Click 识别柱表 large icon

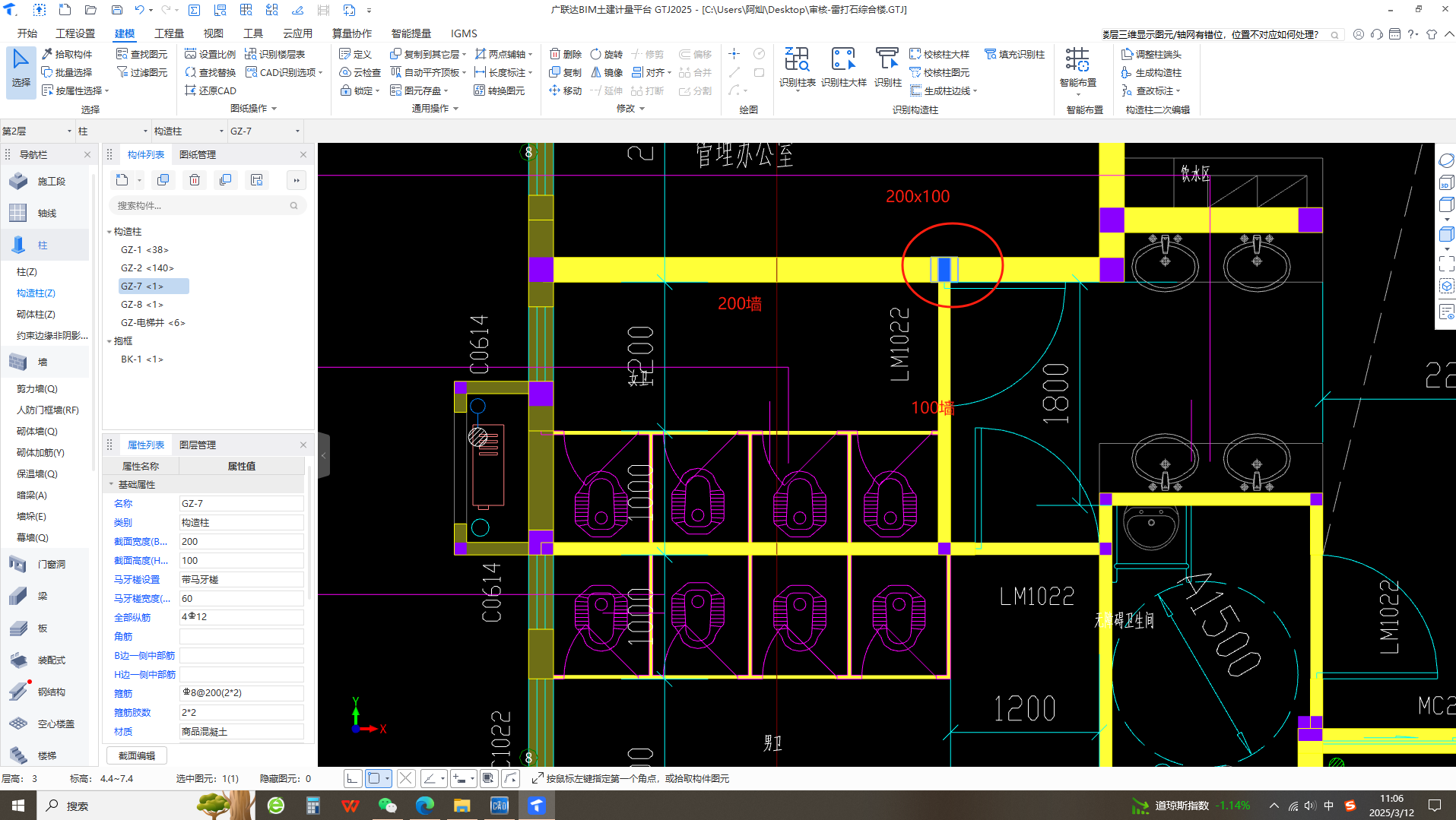tap(797, 67)
